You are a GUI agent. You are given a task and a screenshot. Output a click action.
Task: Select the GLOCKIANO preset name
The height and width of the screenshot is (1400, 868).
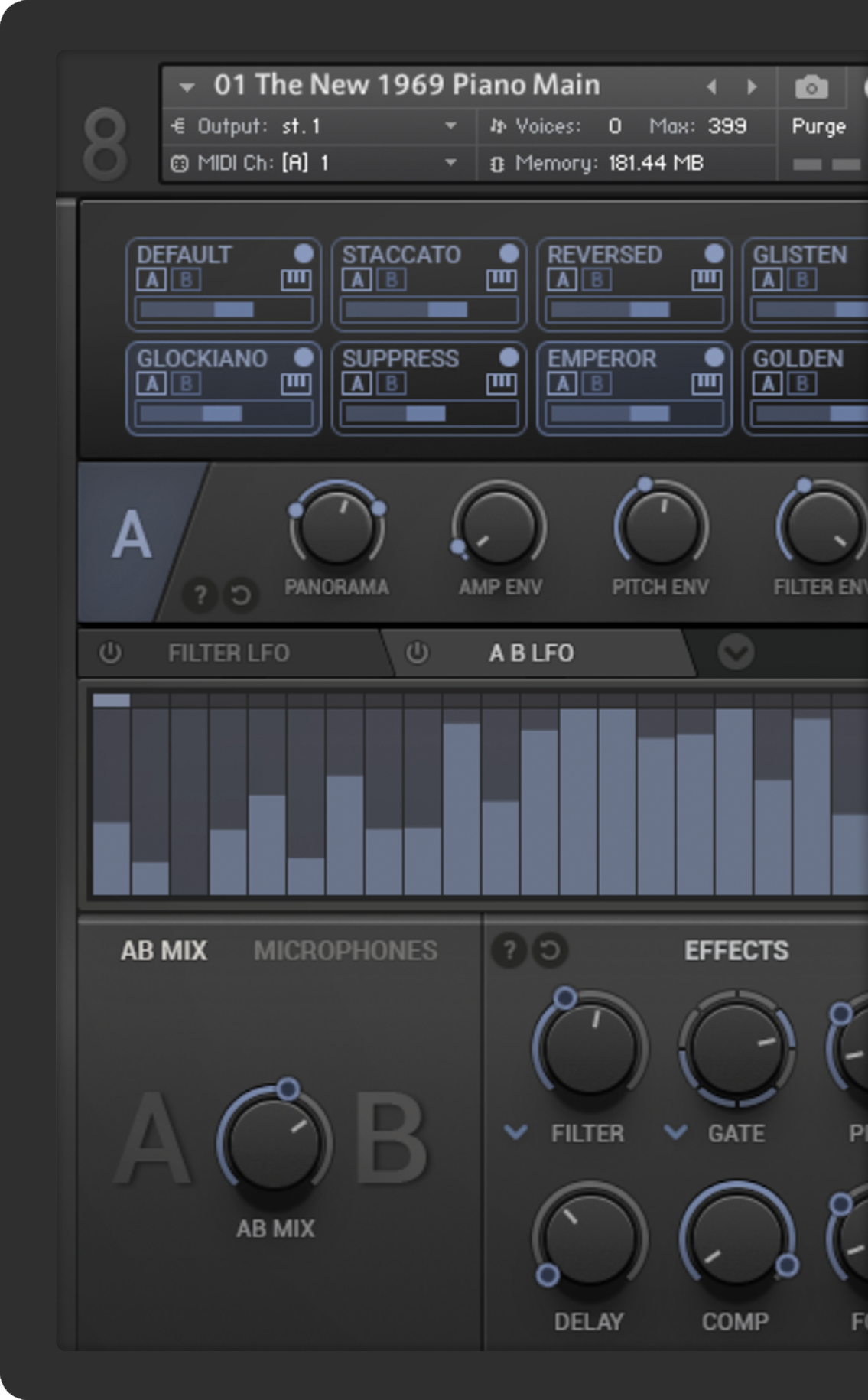tap(202, 358)
